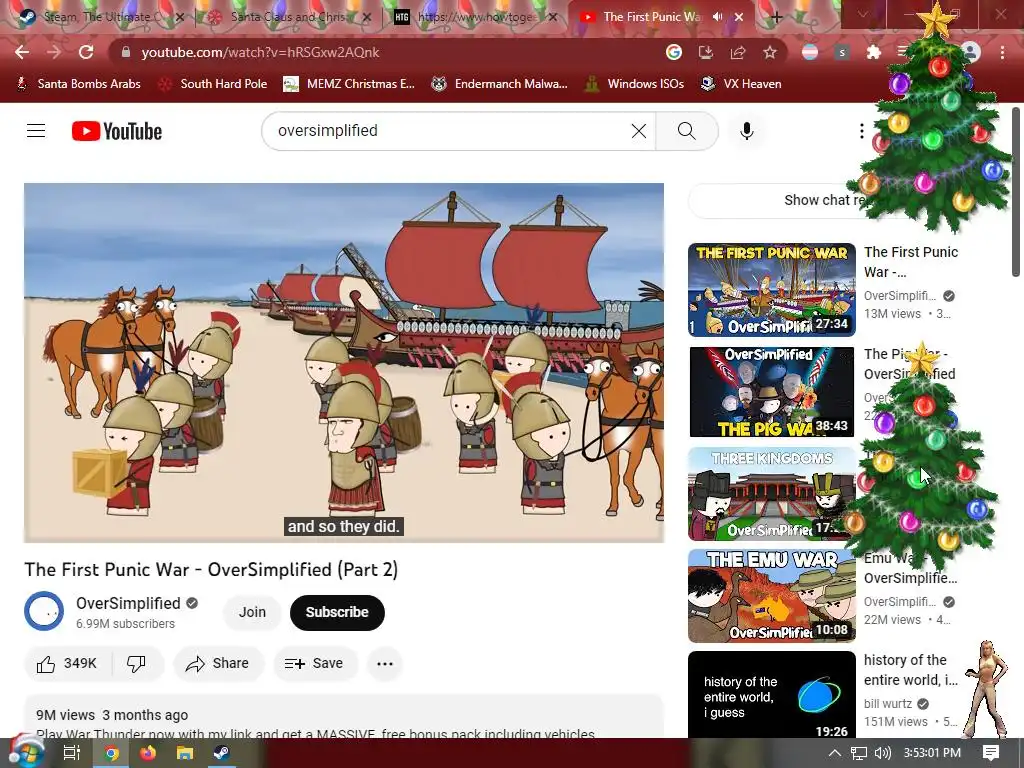1024x768 pixels.
Task: Click the system tray network icon
Action: click(x=859, y=753)
